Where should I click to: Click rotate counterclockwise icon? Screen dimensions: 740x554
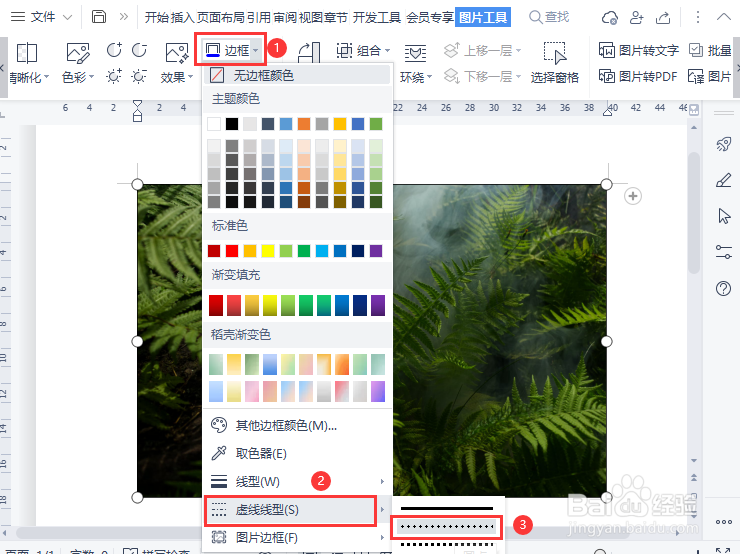click(x=139, y=50)
